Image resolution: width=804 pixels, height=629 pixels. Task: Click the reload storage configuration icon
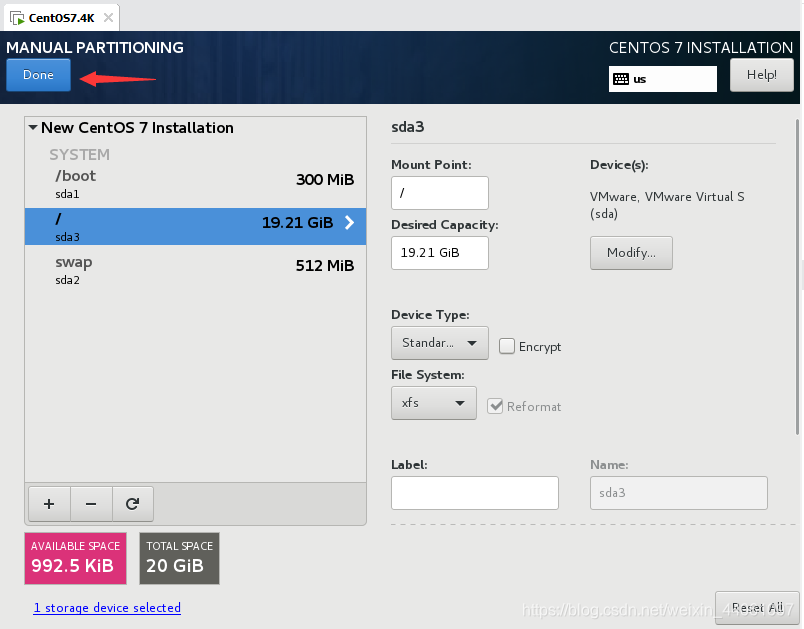tap(132, 504)
